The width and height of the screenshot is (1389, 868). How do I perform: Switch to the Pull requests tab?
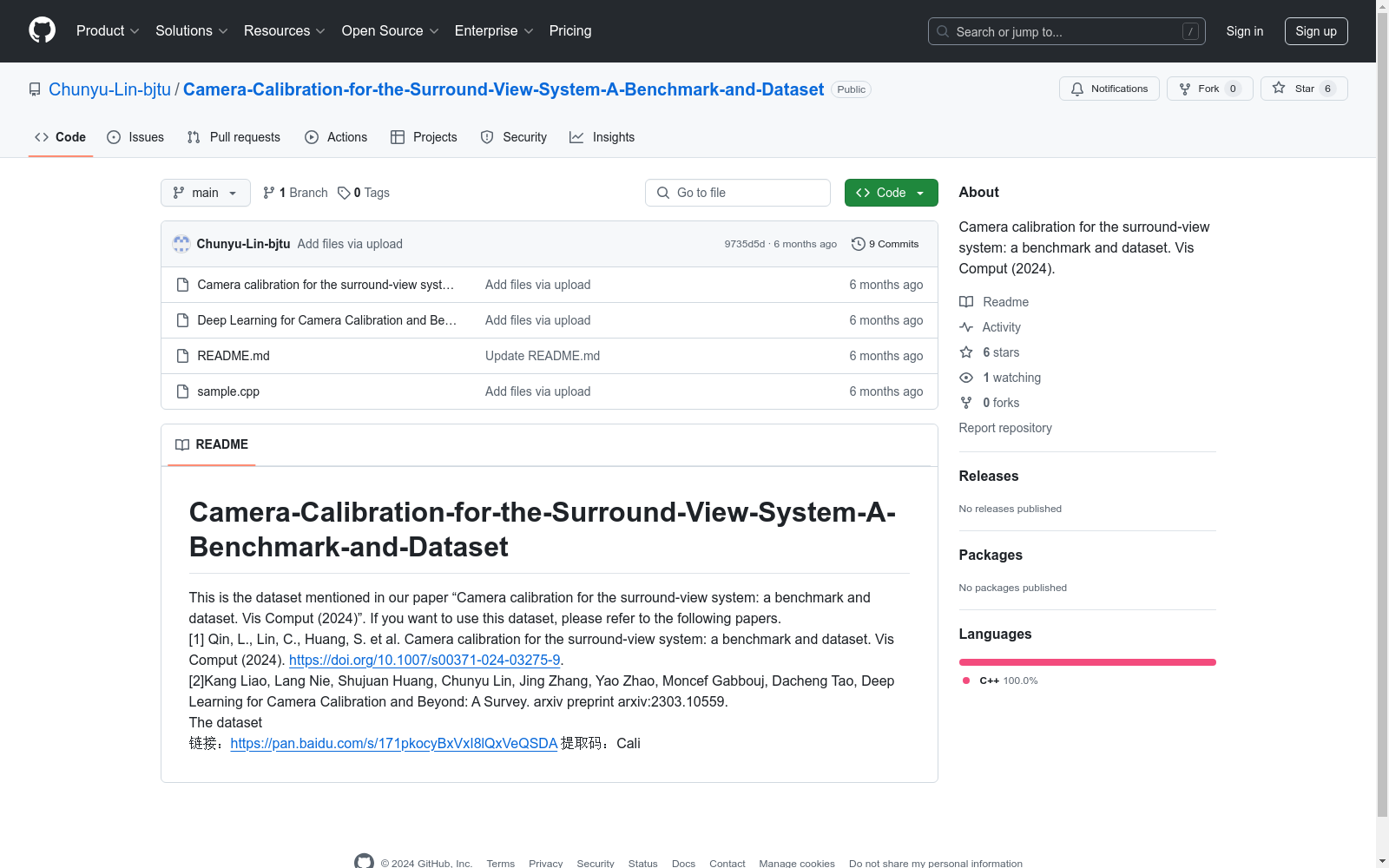234,137
